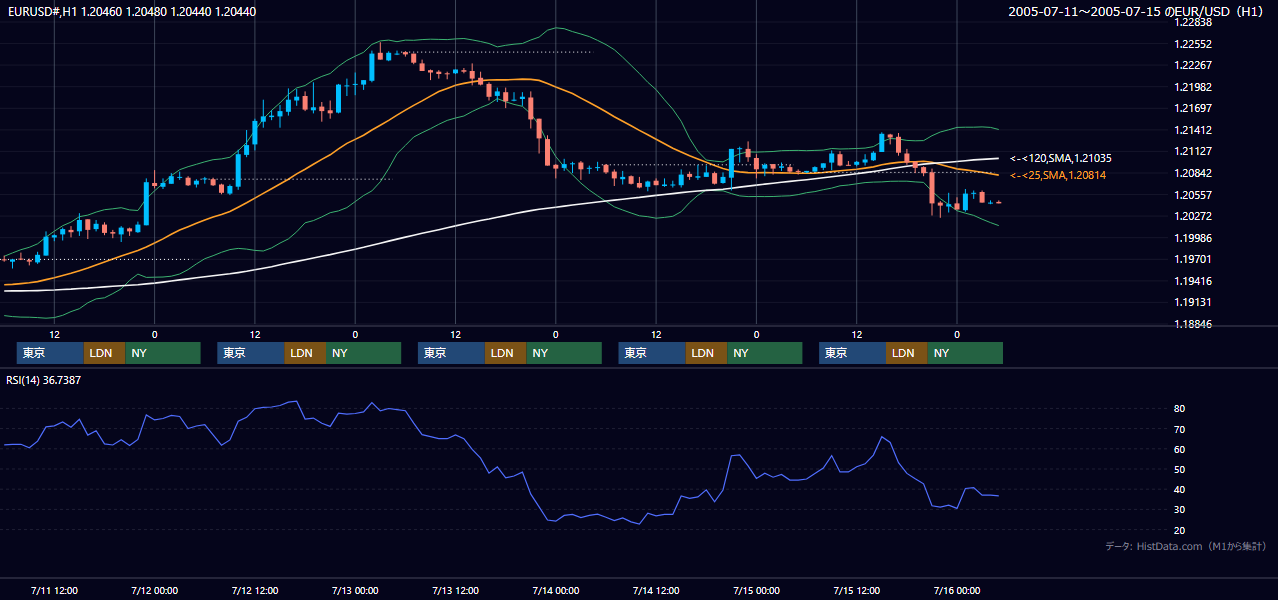The image size is (1278, 600).
Task: Click RSI scale value 40
Action: pyautogui.click(x=1180, y=489)
